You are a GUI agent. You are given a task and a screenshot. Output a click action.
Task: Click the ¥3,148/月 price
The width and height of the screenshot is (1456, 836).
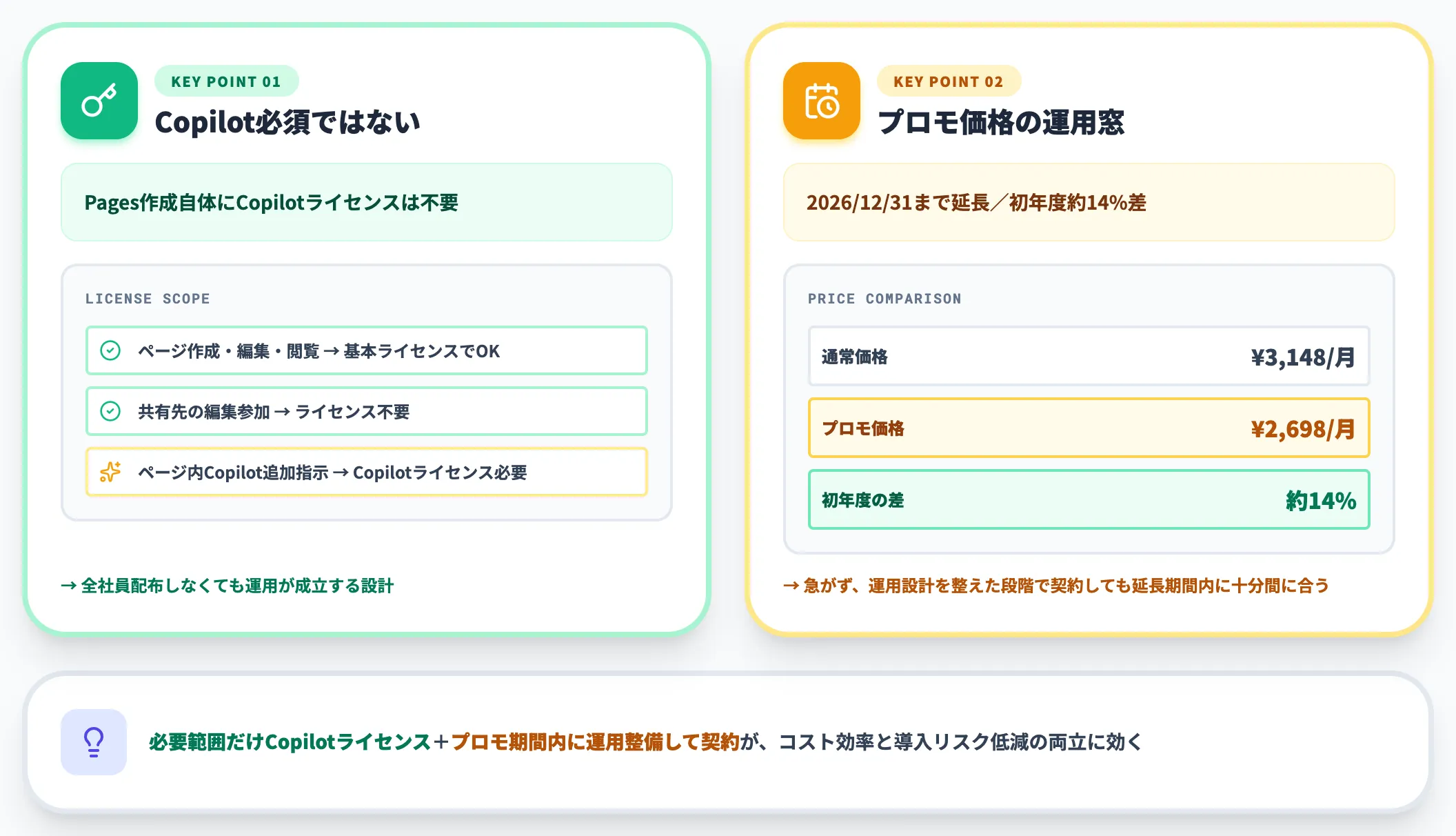1304,357
